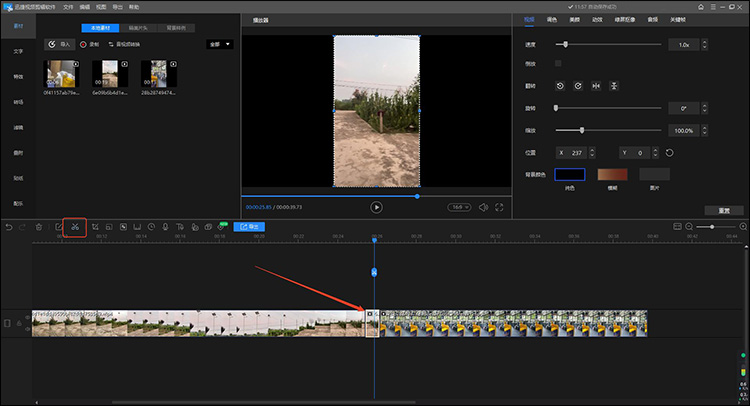
Task: Select the brown gradient blur background swatch
Action: pyautogui.click(x=612, y=174)
